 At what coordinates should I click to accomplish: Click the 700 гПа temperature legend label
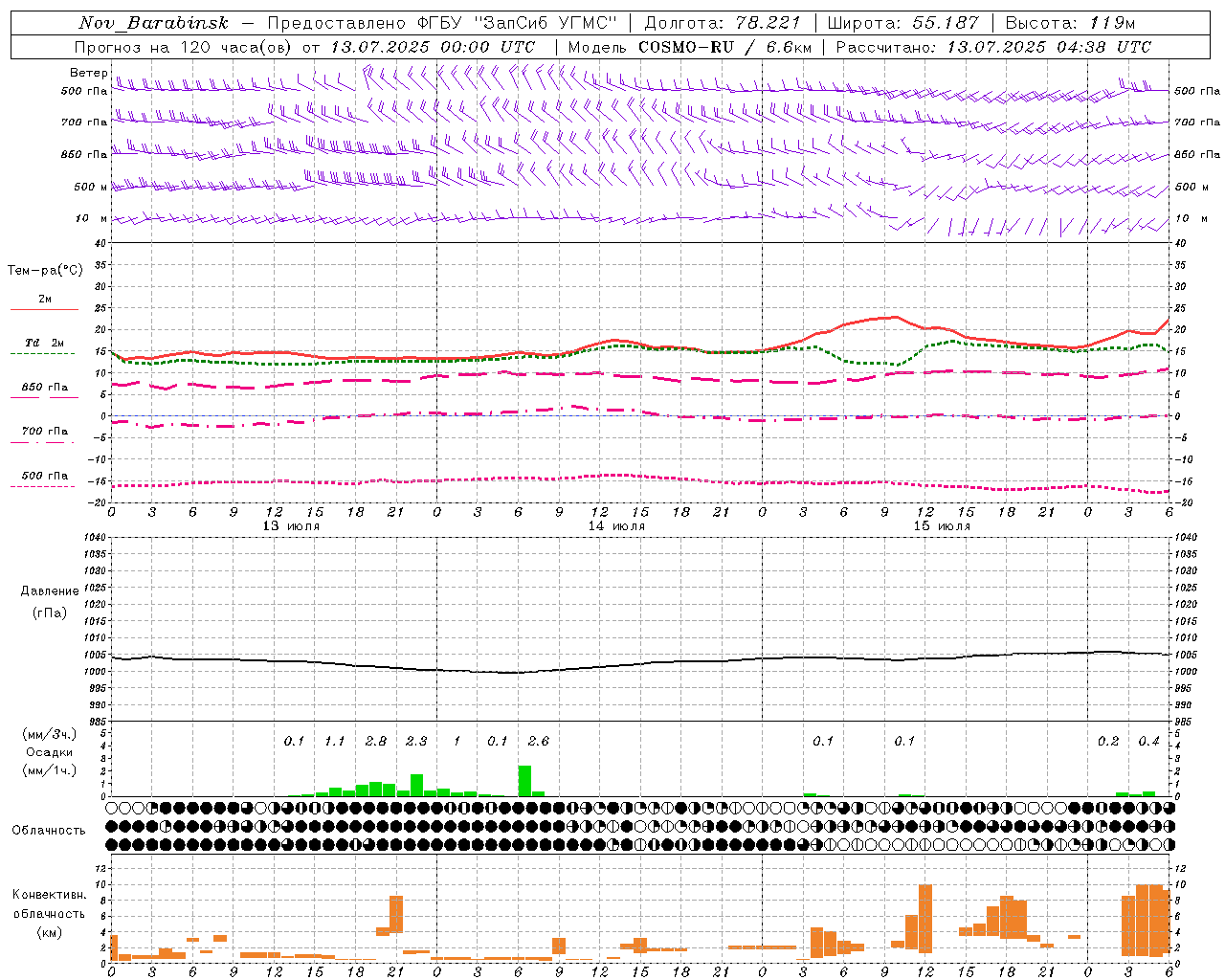coord(45,432)
